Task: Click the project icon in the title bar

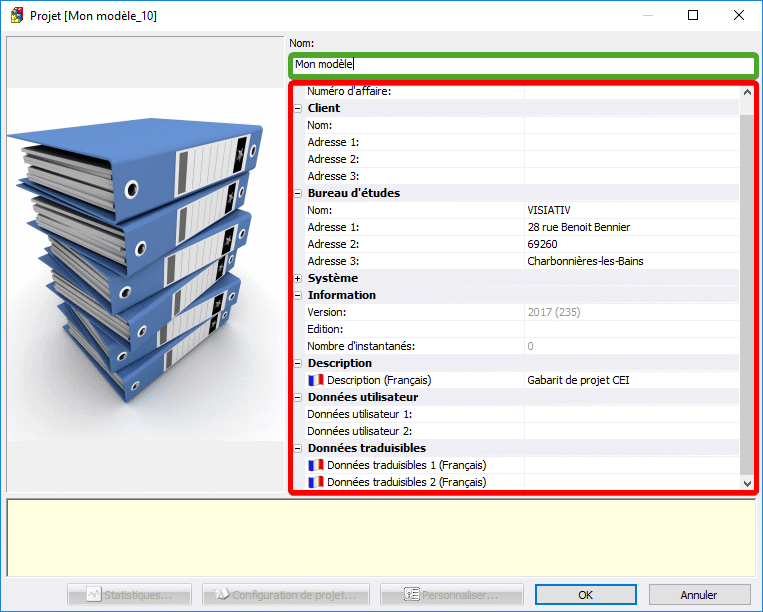Action: point(17,16)
